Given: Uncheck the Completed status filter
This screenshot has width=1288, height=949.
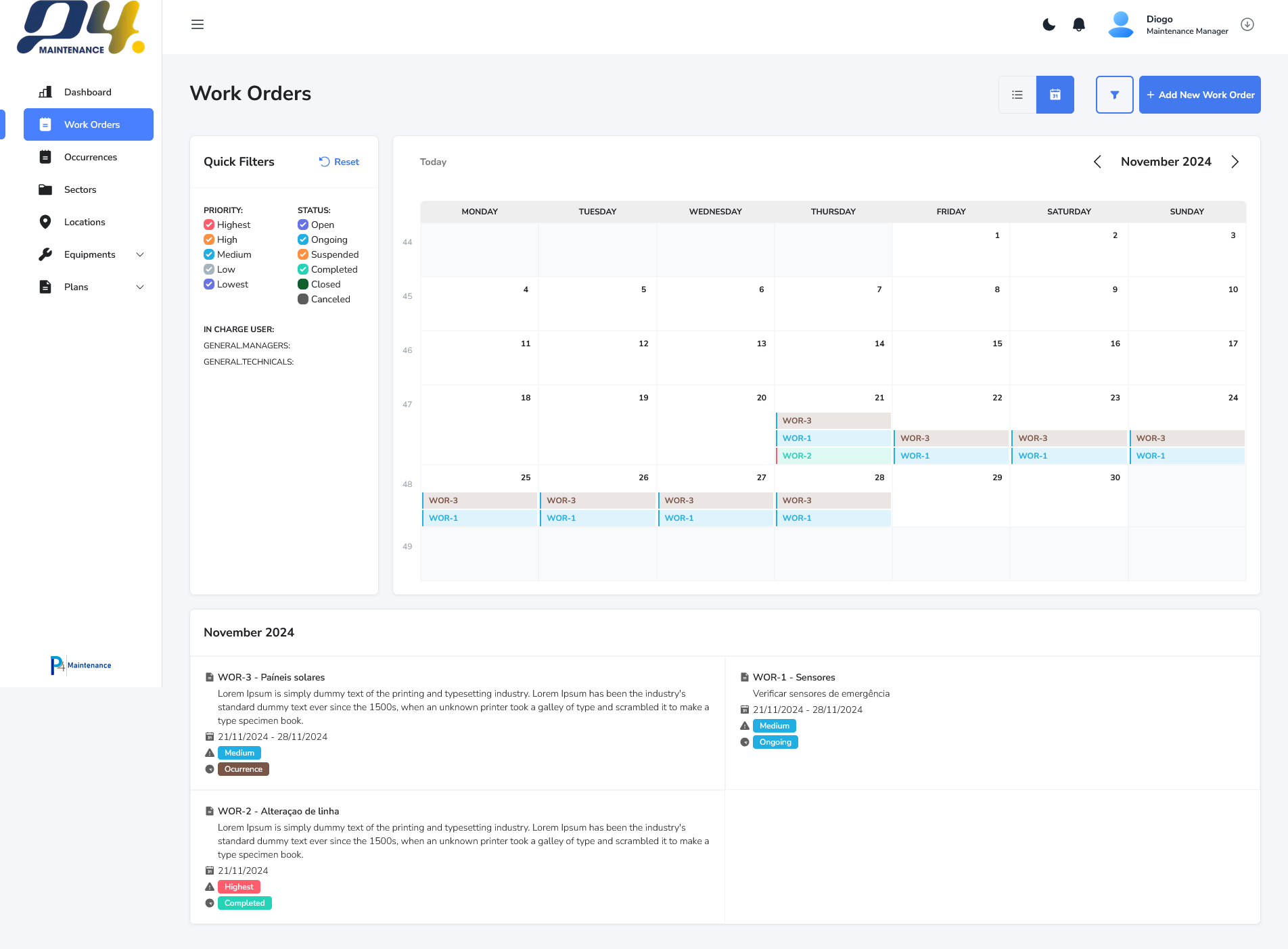Looking at the screenshot, I should tap(302, 269).
